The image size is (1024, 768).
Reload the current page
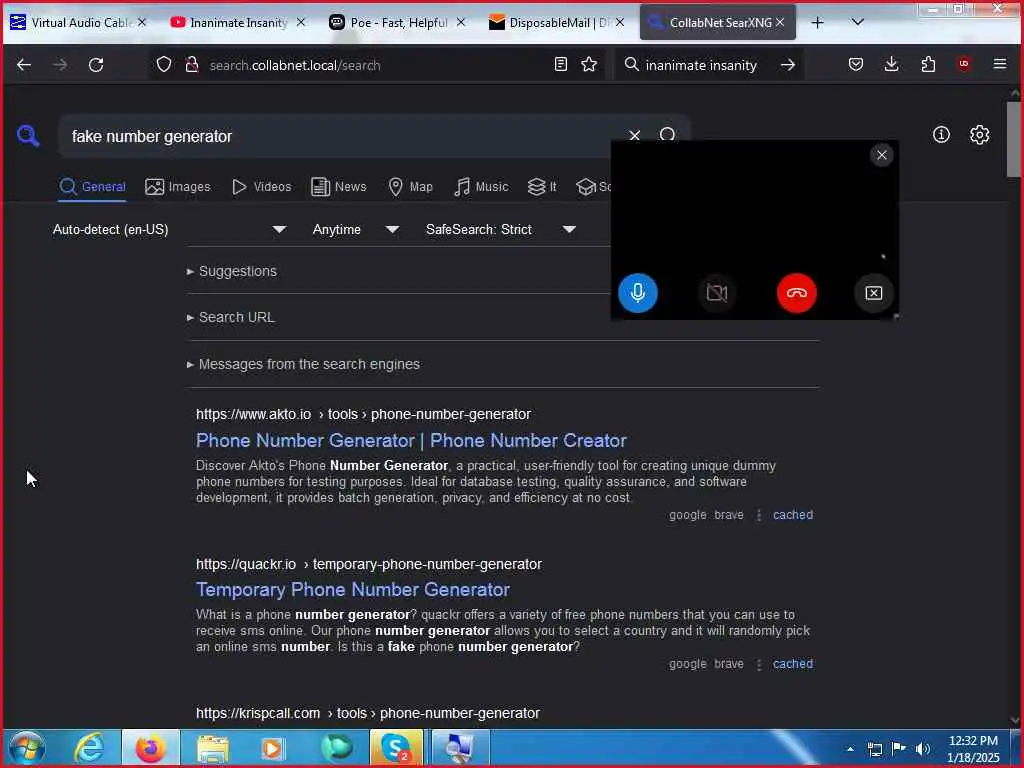click(x=96, y=65)
